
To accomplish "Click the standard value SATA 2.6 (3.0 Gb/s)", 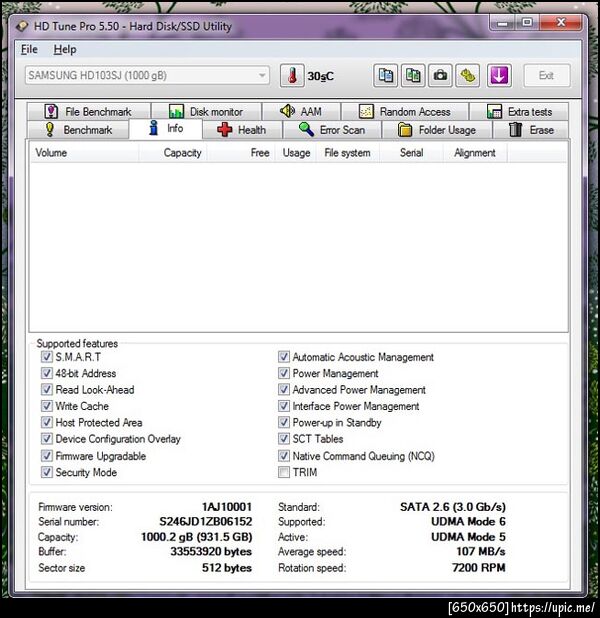I will click(x=453, y=507).
